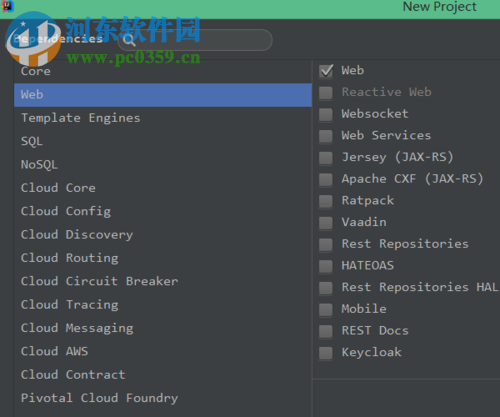Click the IntelliJ app icon in title bar

click(x=7, y=6)
